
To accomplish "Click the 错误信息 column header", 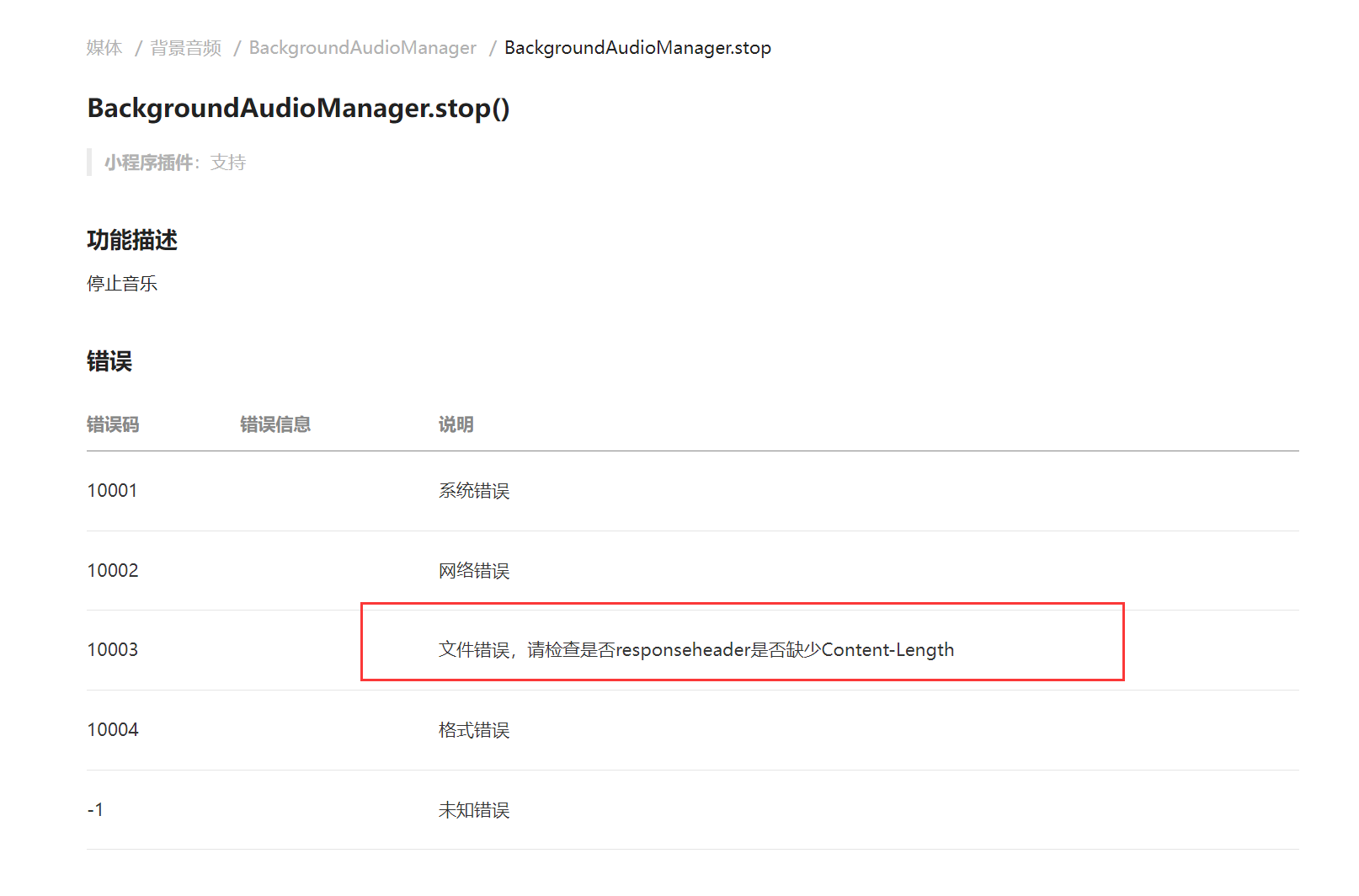I will point(275,424).
